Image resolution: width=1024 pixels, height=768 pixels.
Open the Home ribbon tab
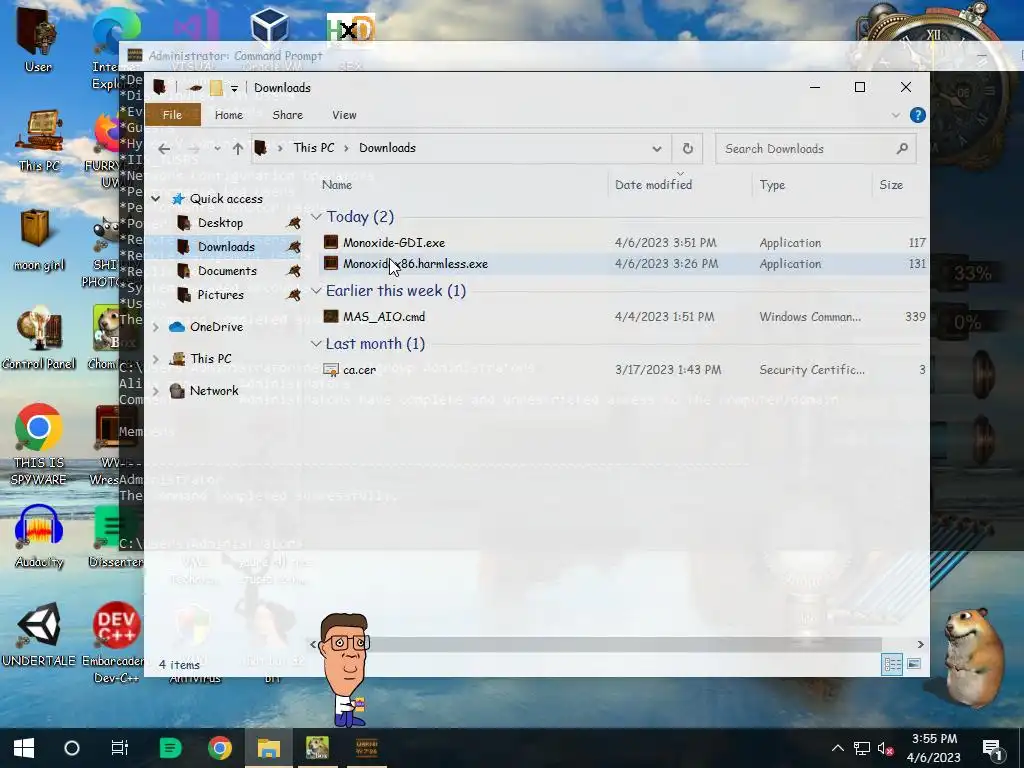pyautogui.click(x=229, y=115)
